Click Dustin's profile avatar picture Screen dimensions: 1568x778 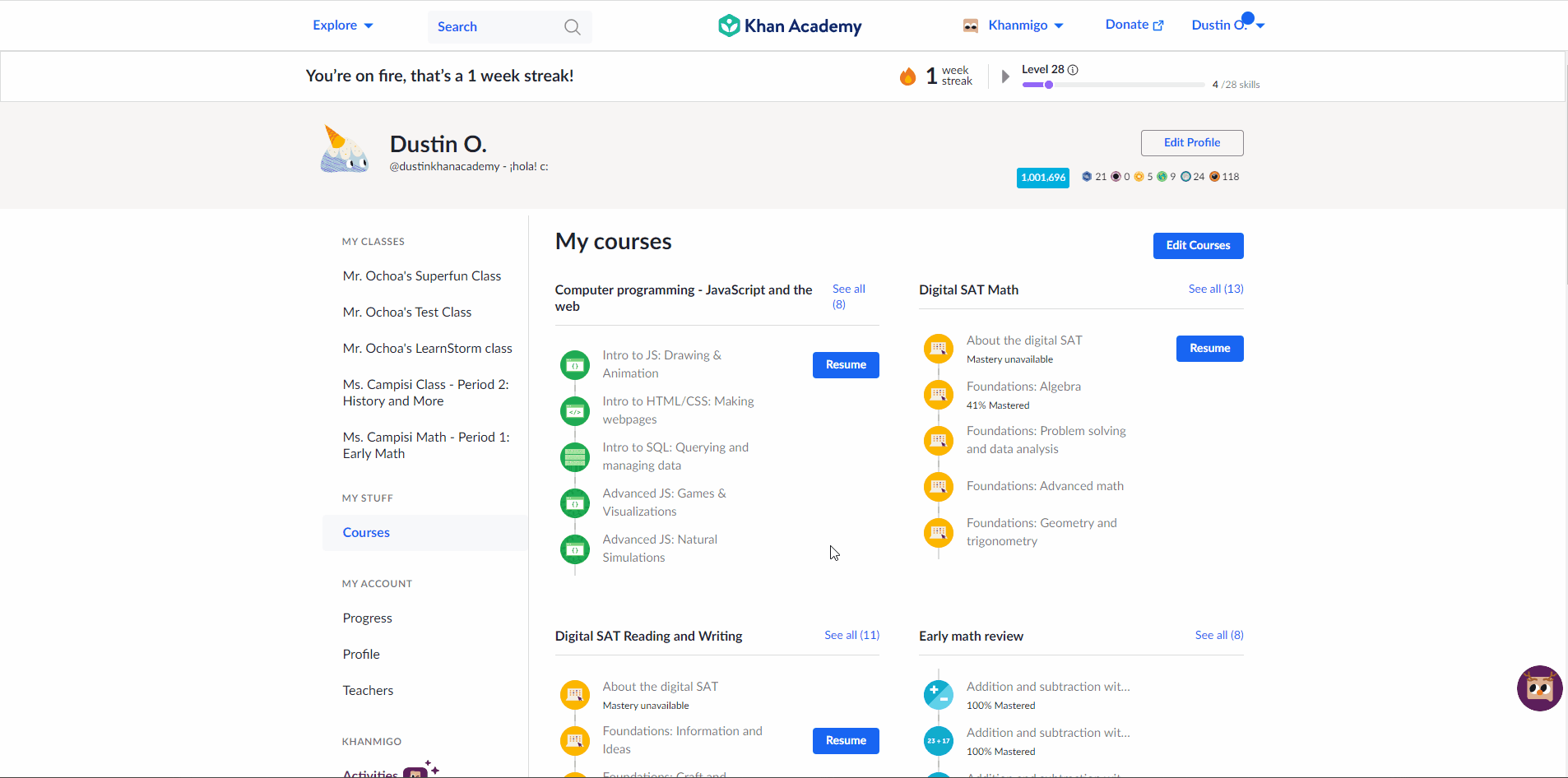(345, 149)
